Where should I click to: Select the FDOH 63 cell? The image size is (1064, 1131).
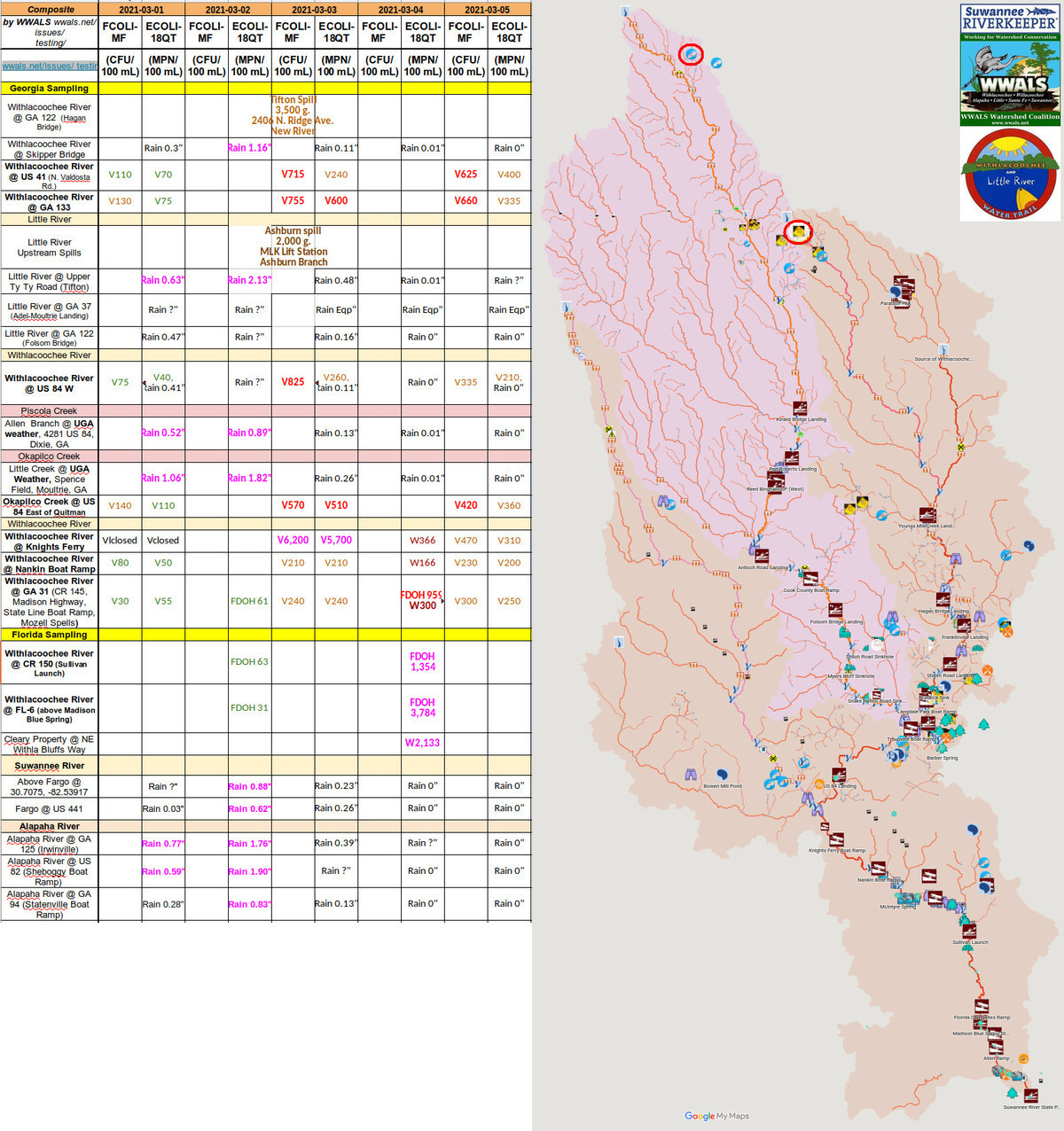coord(249,661)
